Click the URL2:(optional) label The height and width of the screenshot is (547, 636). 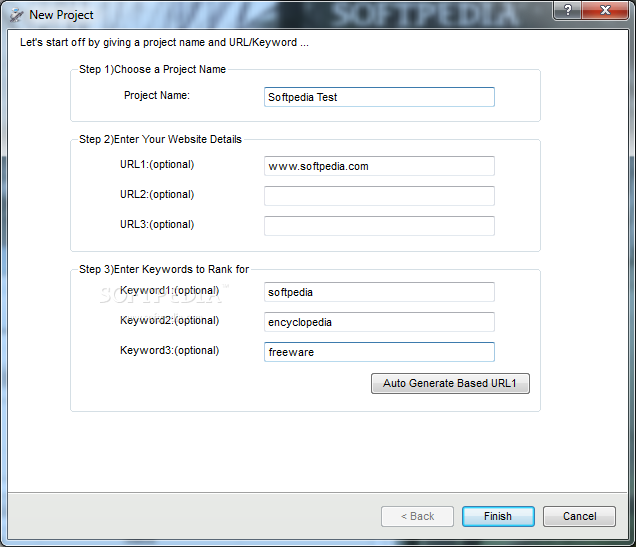pos(157,195)
